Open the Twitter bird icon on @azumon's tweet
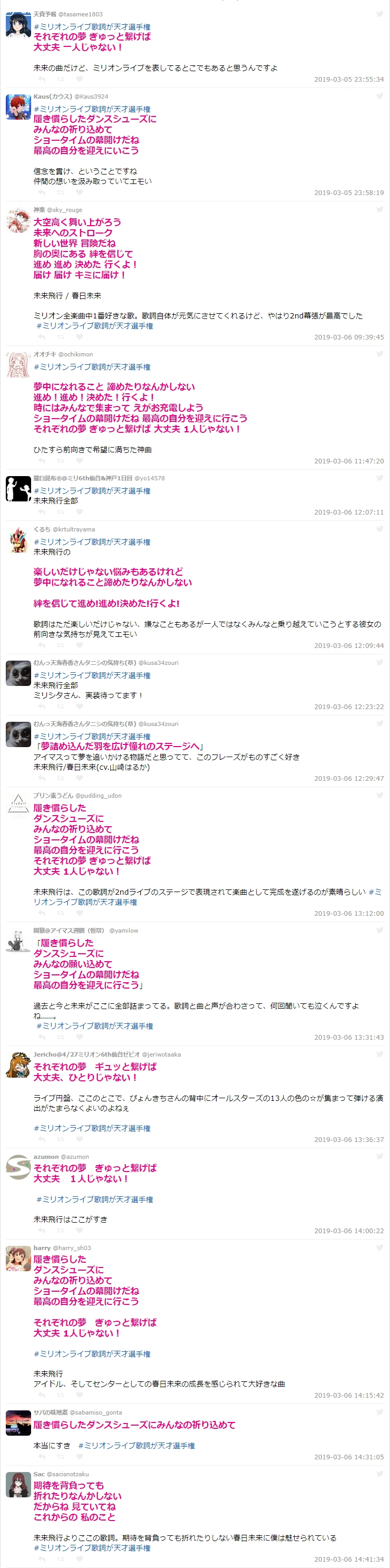The height and width of the screenshot is (1568, 390). coord(379,1156)
